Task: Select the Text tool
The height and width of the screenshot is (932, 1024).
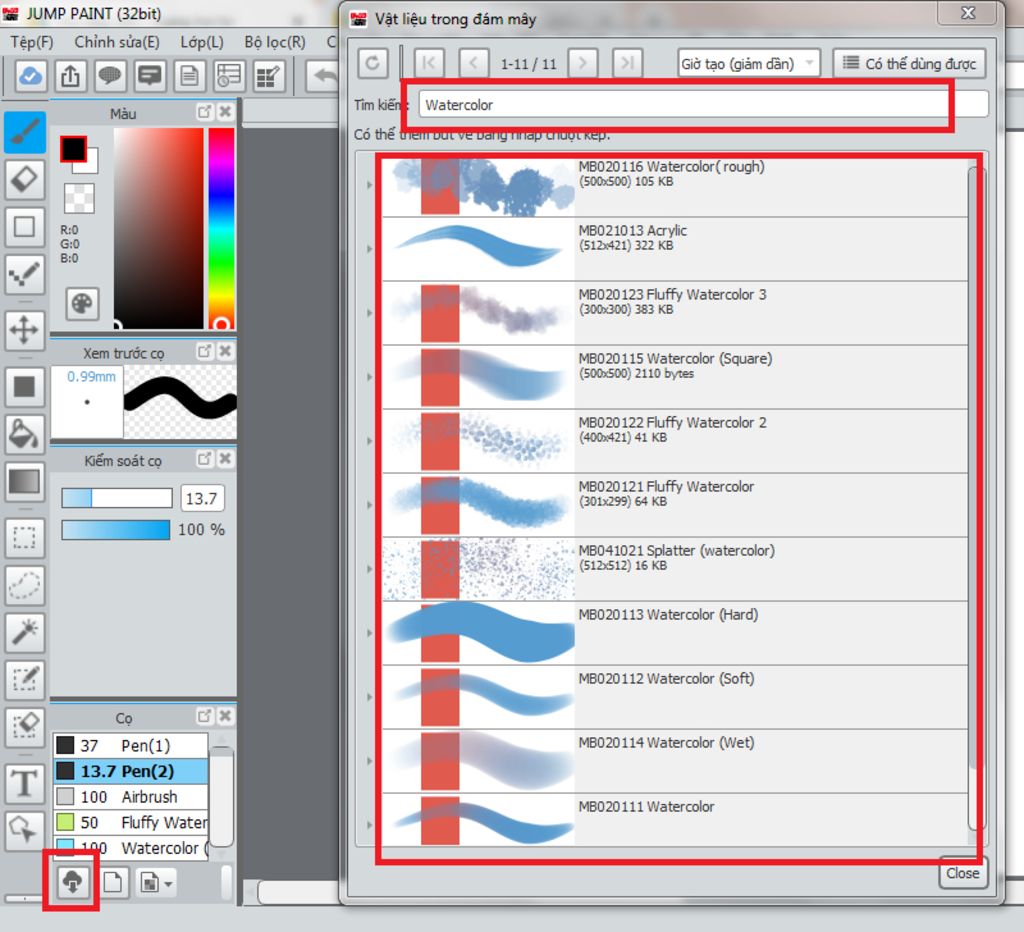Action: 24,783
